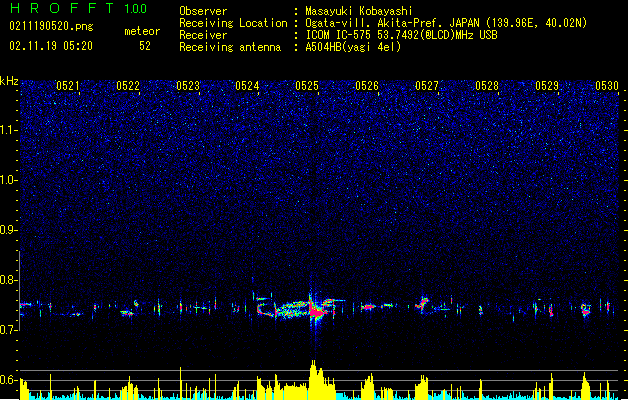Click the 0529 time marker

click(x=547, y=86)
